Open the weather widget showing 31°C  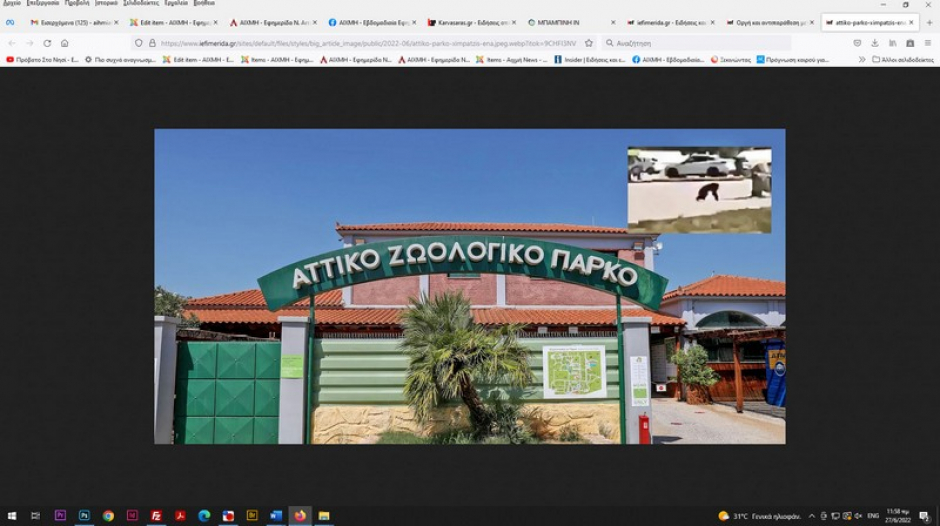coord(759,516)
